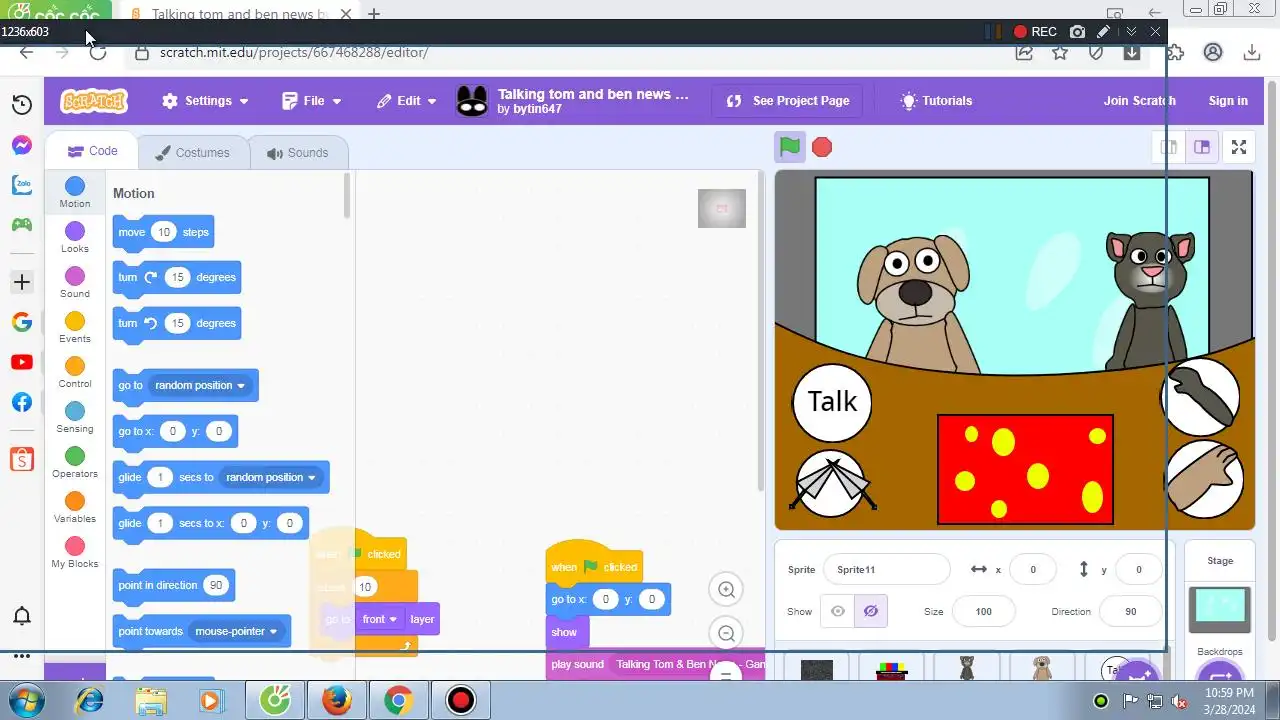Open Firefox from the taskbar

tap(336, 700)
